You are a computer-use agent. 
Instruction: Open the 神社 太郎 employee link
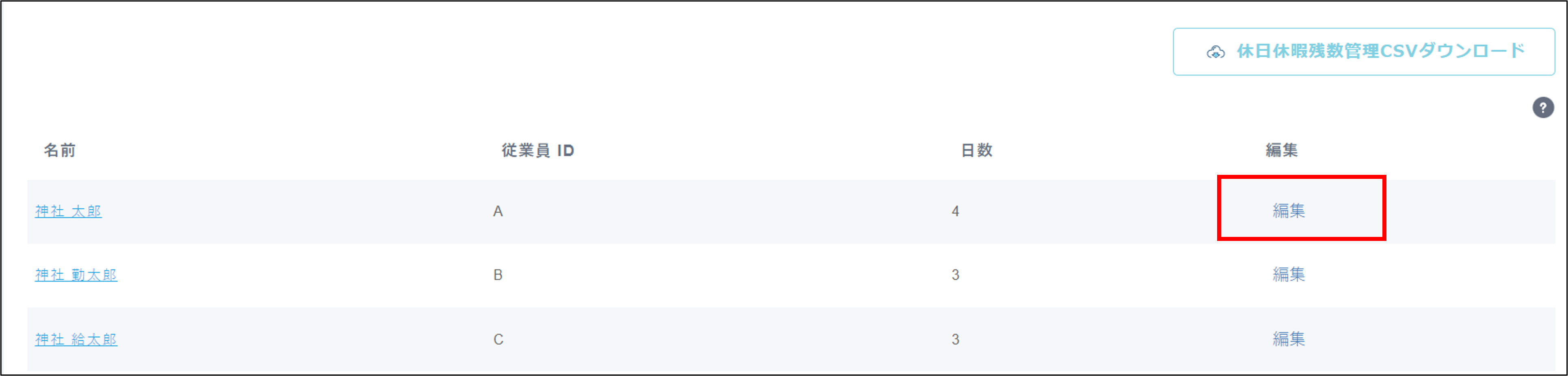point(68,211)
